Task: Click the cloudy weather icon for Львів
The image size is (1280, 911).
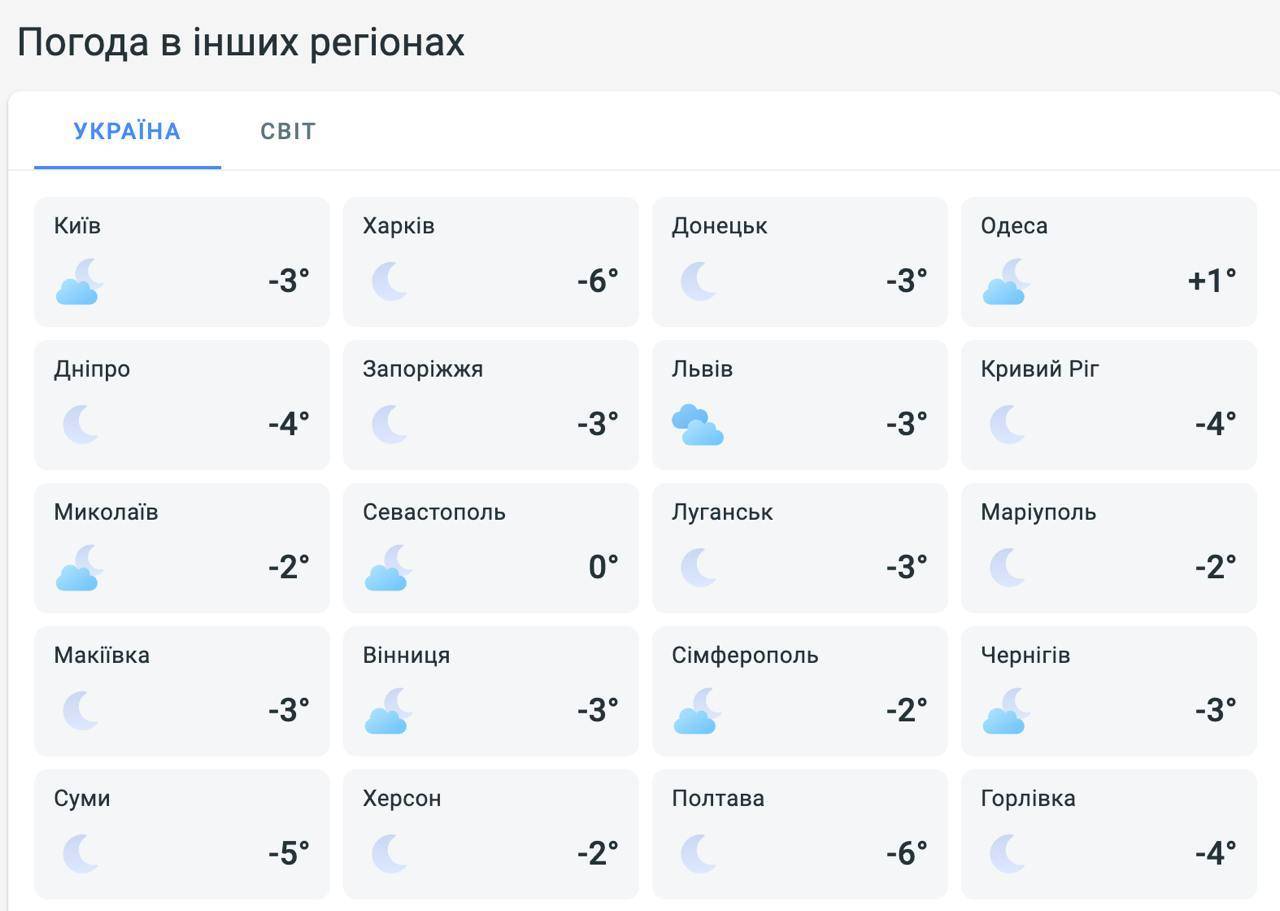Action: [x=698, y=424]
